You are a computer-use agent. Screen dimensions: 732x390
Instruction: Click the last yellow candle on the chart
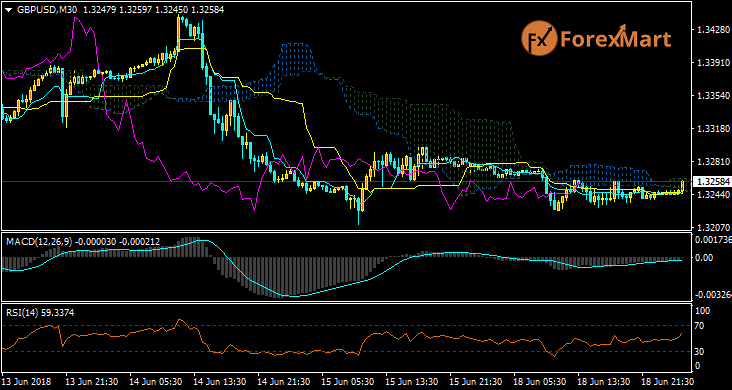[x=683, y=186]
